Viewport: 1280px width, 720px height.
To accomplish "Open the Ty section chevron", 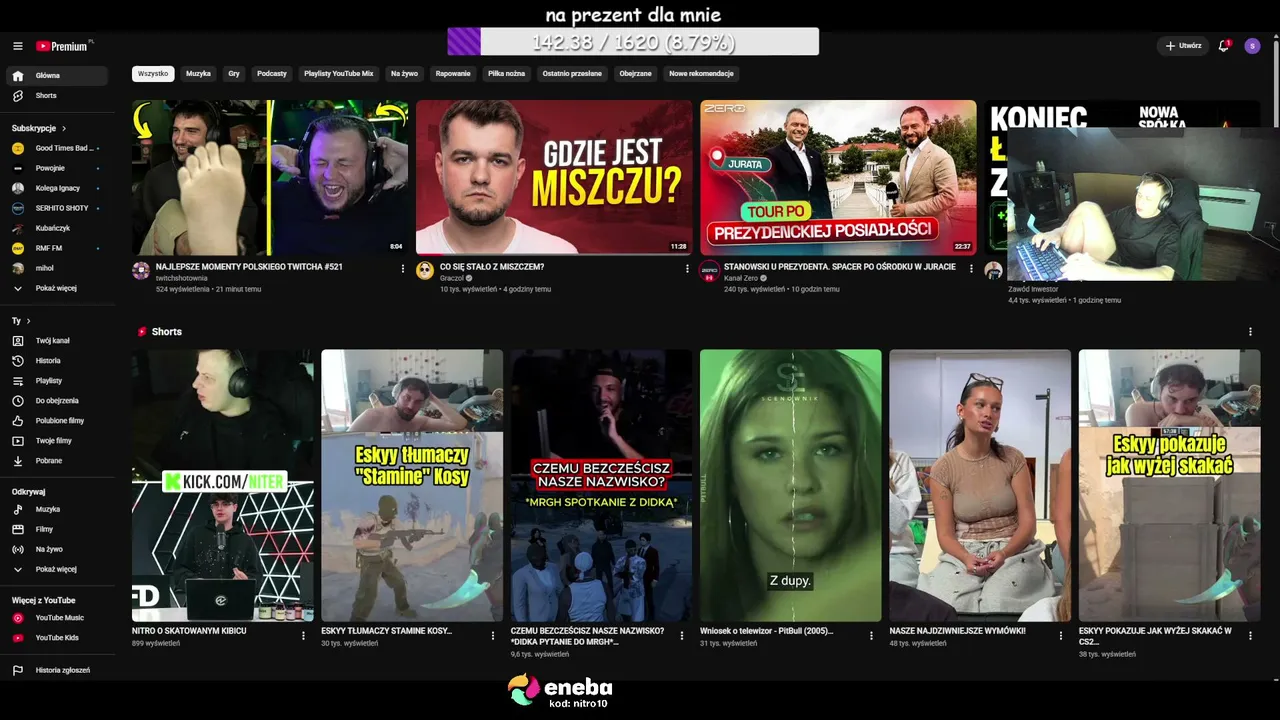I will (28, 321).
